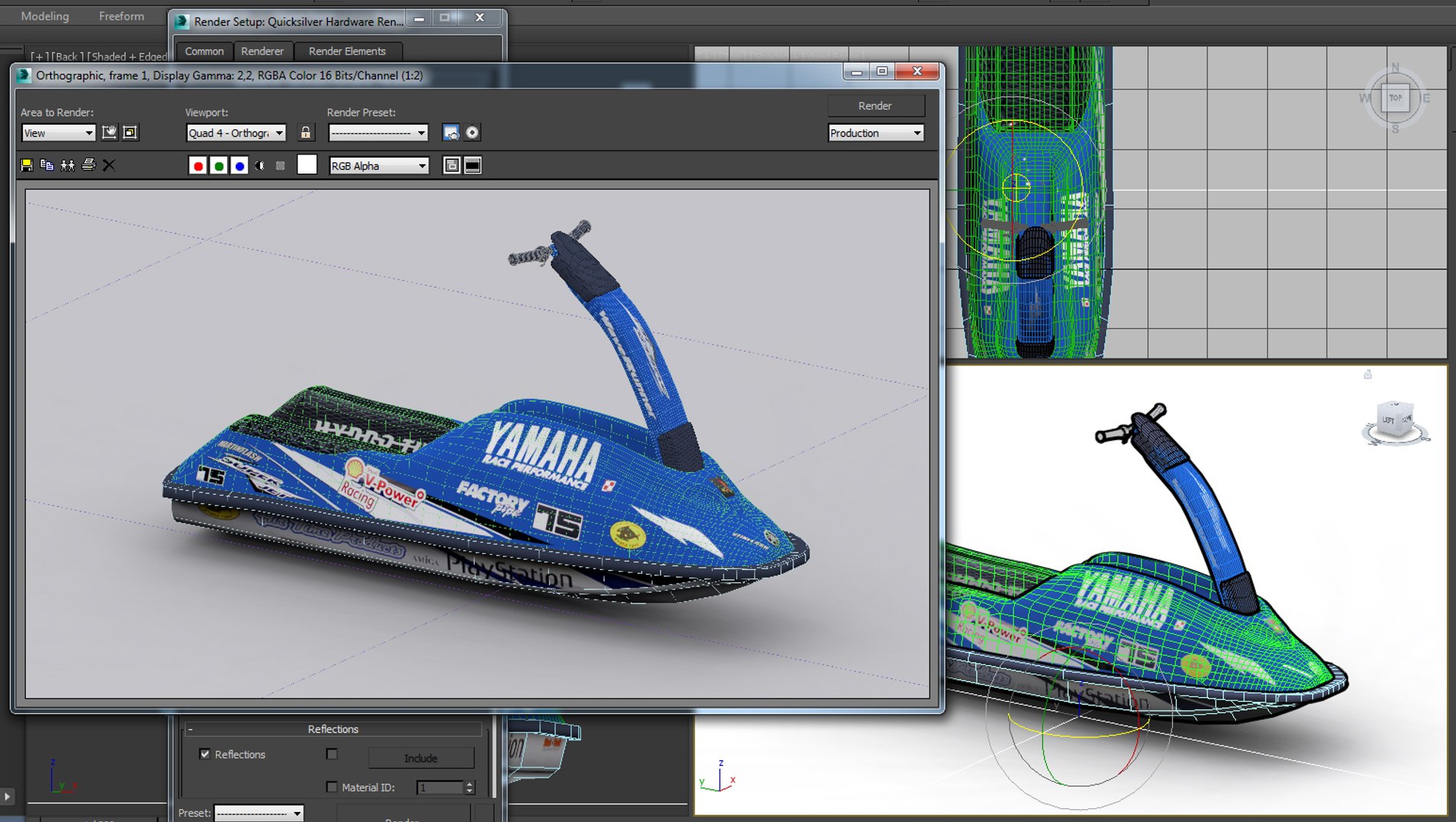Open the Area to Render dropdown
1456x822 pixels.
click(59, 133)
